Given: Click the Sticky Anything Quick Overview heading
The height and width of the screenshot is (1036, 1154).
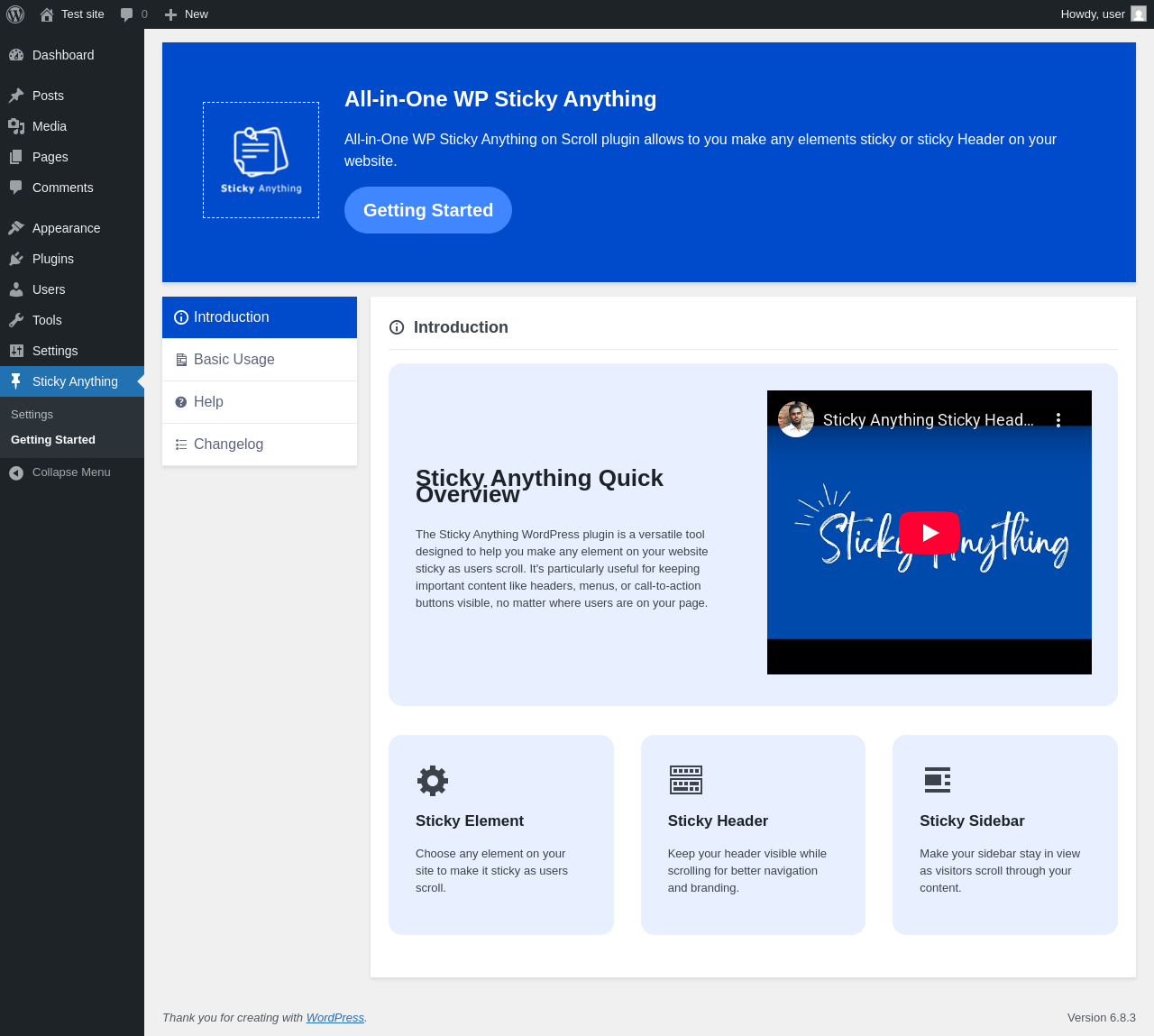Looking at the screenshot, I should [x=539, y=486].
